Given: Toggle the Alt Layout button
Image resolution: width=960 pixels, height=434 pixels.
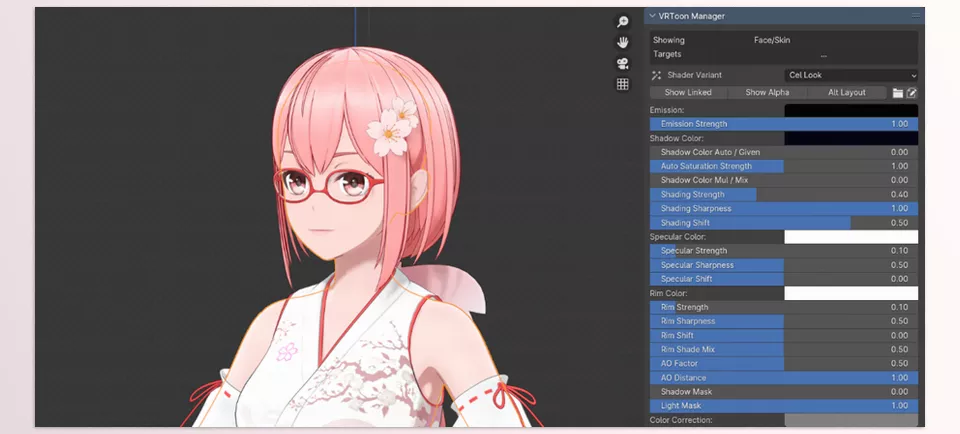Looking at the screenshot, I should click(x=847, y=92).
